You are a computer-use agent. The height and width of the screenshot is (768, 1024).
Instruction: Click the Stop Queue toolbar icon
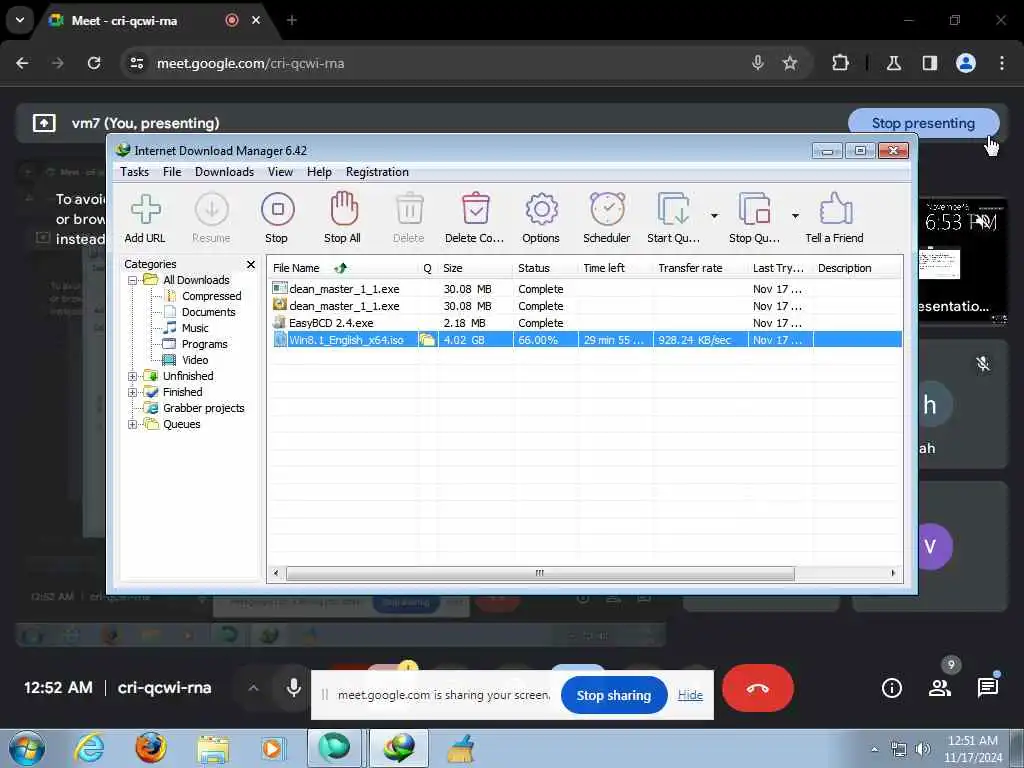pos(754,217)
